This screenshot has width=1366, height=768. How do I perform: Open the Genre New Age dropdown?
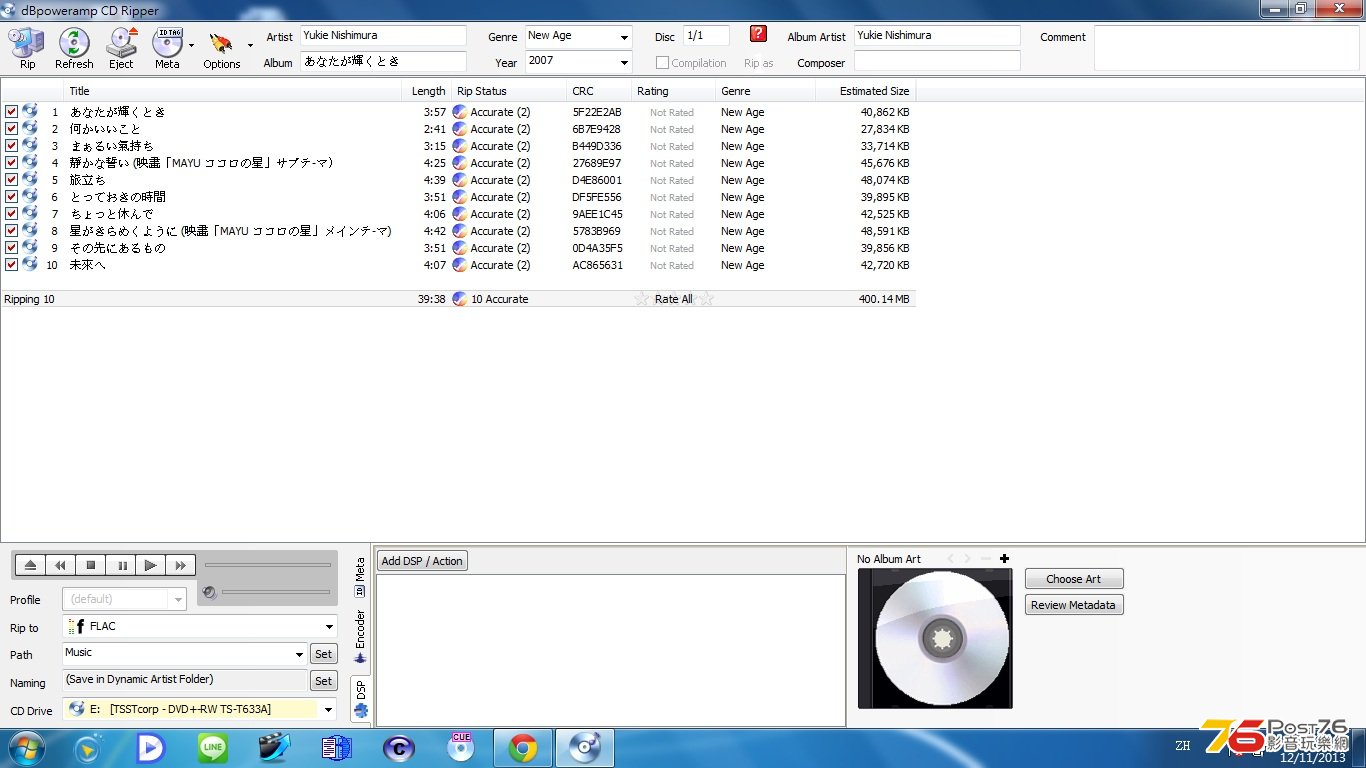[625, 37]
